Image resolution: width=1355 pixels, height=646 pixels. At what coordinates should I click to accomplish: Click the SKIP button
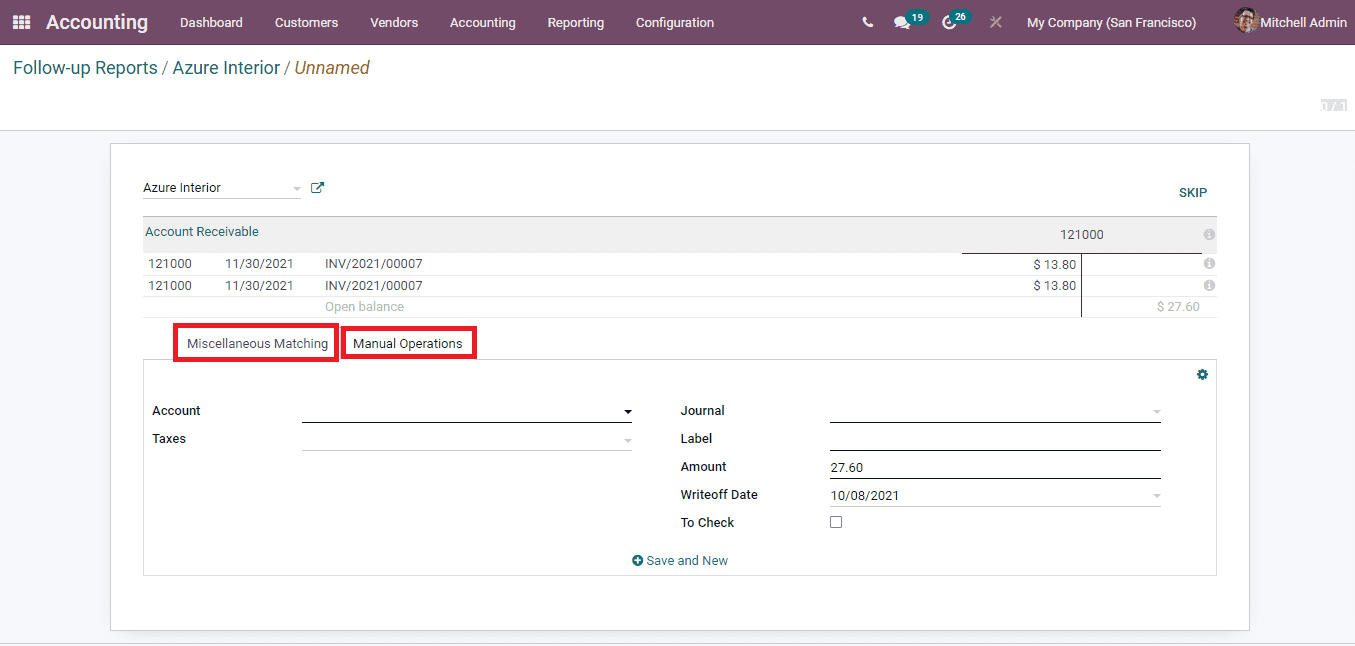tap(1192, 192)
